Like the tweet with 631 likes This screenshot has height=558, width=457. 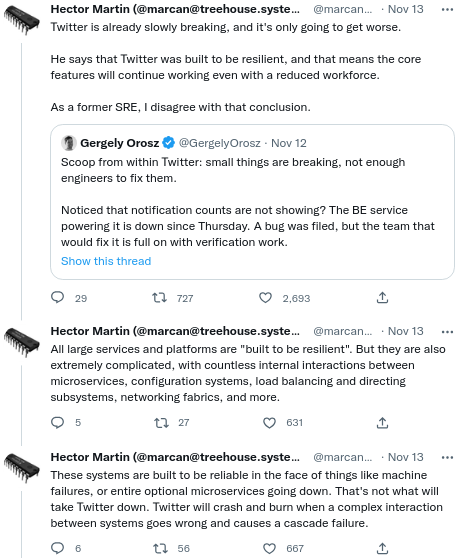pos(269,423)
